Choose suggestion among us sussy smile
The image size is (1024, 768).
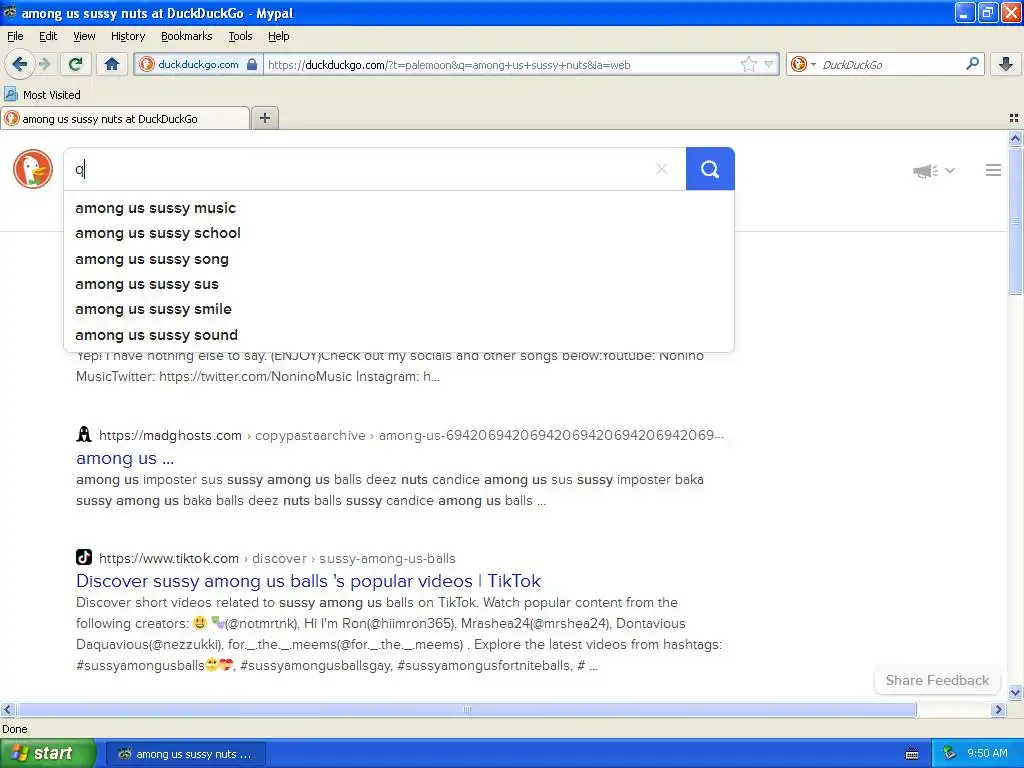(399, 309)
